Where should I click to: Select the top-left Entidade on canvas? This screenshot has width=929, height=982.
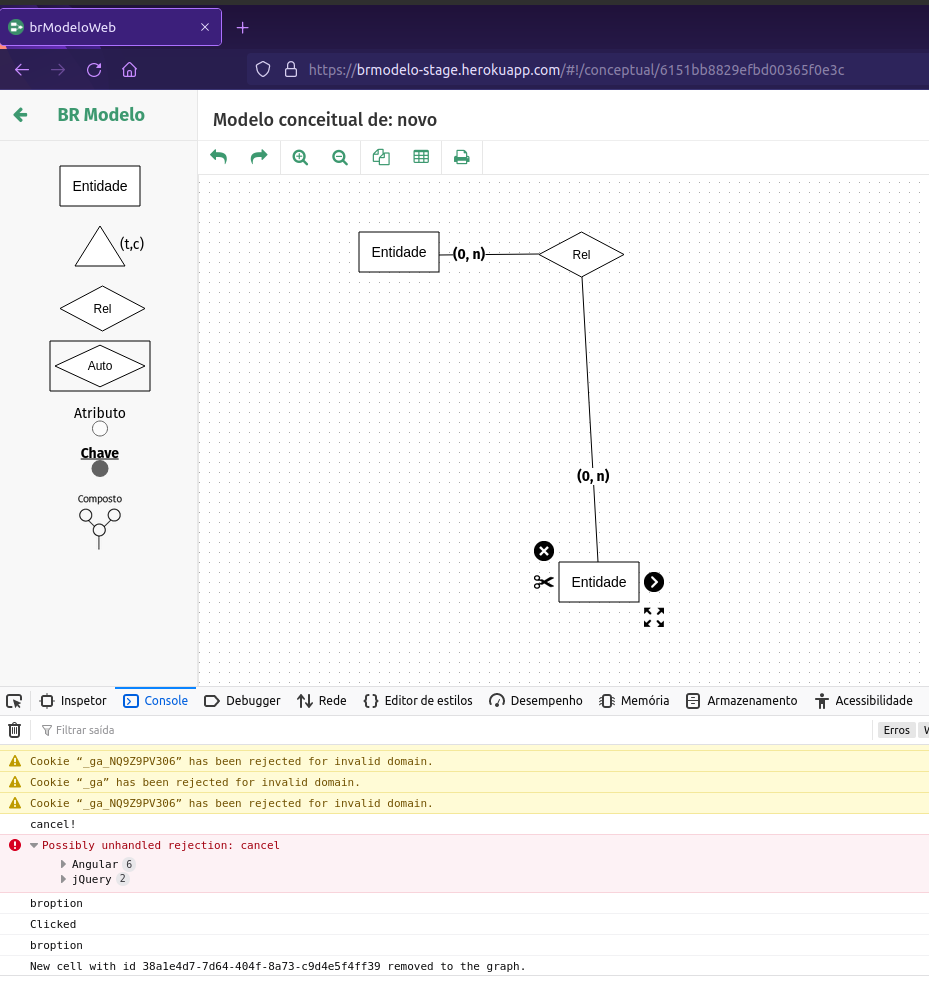coord(399,252)
